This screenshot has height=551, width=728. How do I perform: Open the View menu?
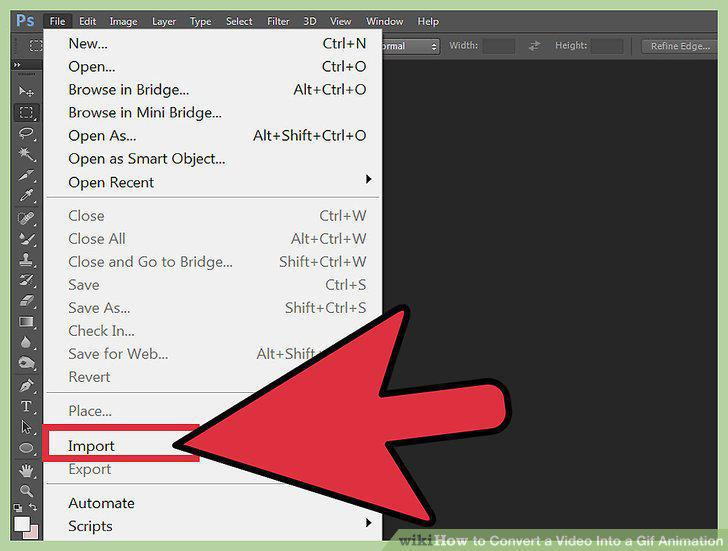pos(340,21)
